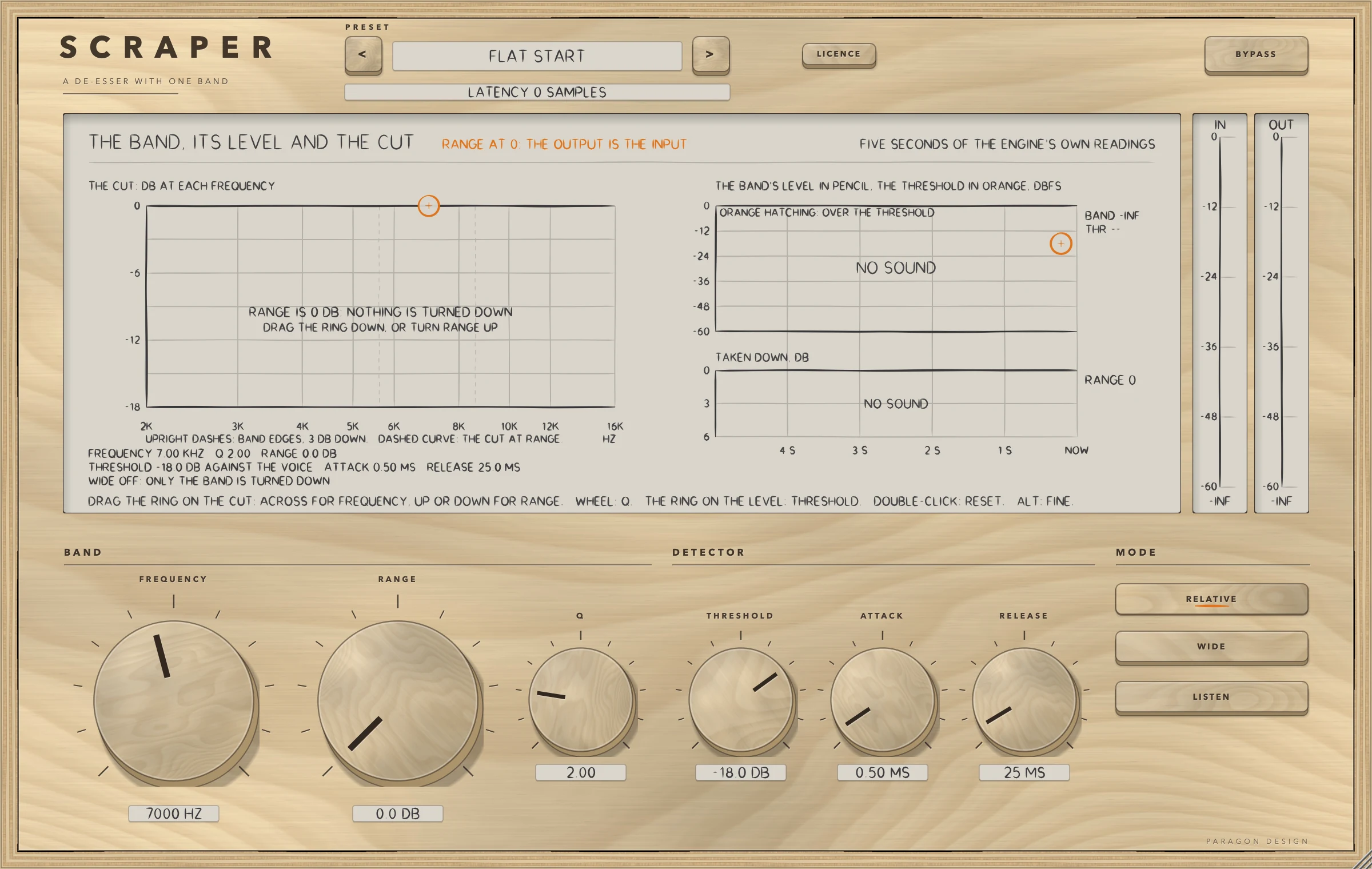The width and height of the screenshot is (1372, 869).
Task: Select the 0.0 DB range value box
Action: (398, 814)
